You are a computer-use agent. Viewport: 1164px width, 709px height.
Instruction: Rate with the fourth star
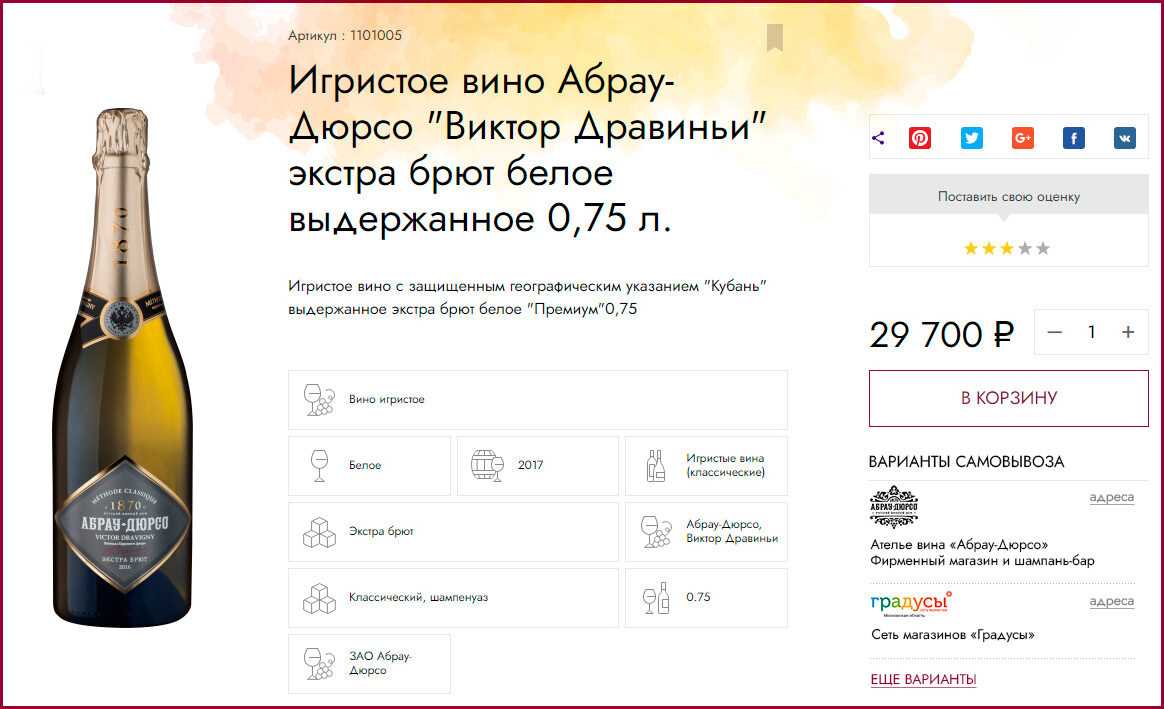(1025, 249)
